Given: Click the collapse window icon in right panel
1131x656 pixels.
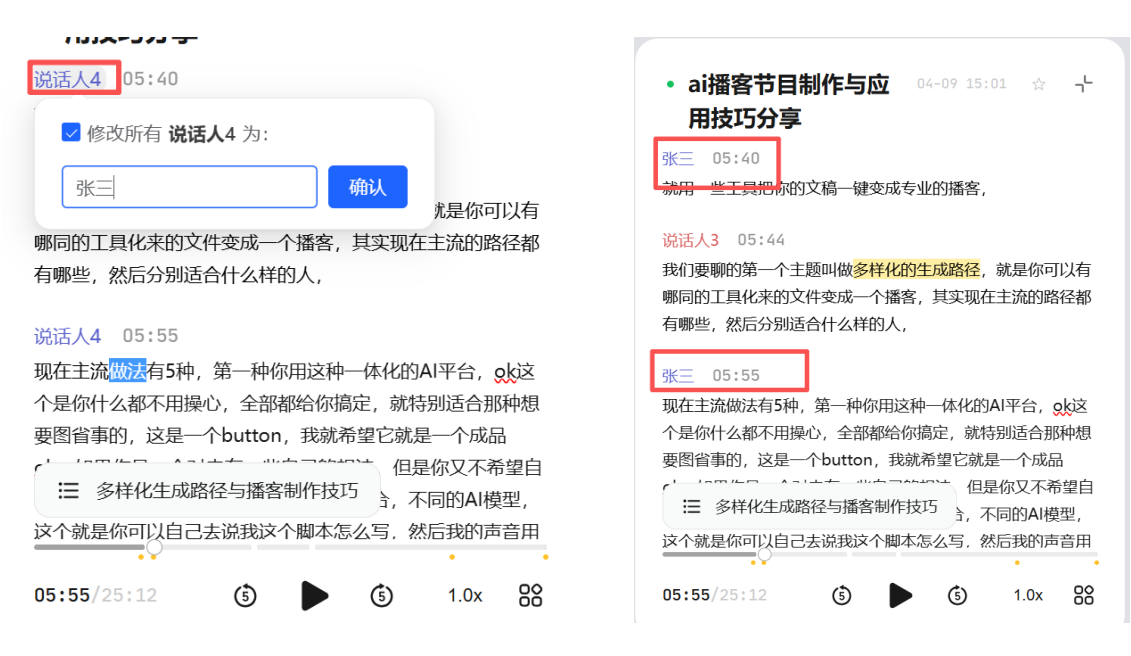Looking at the screenshot, I should click(x=1083, y=84).
